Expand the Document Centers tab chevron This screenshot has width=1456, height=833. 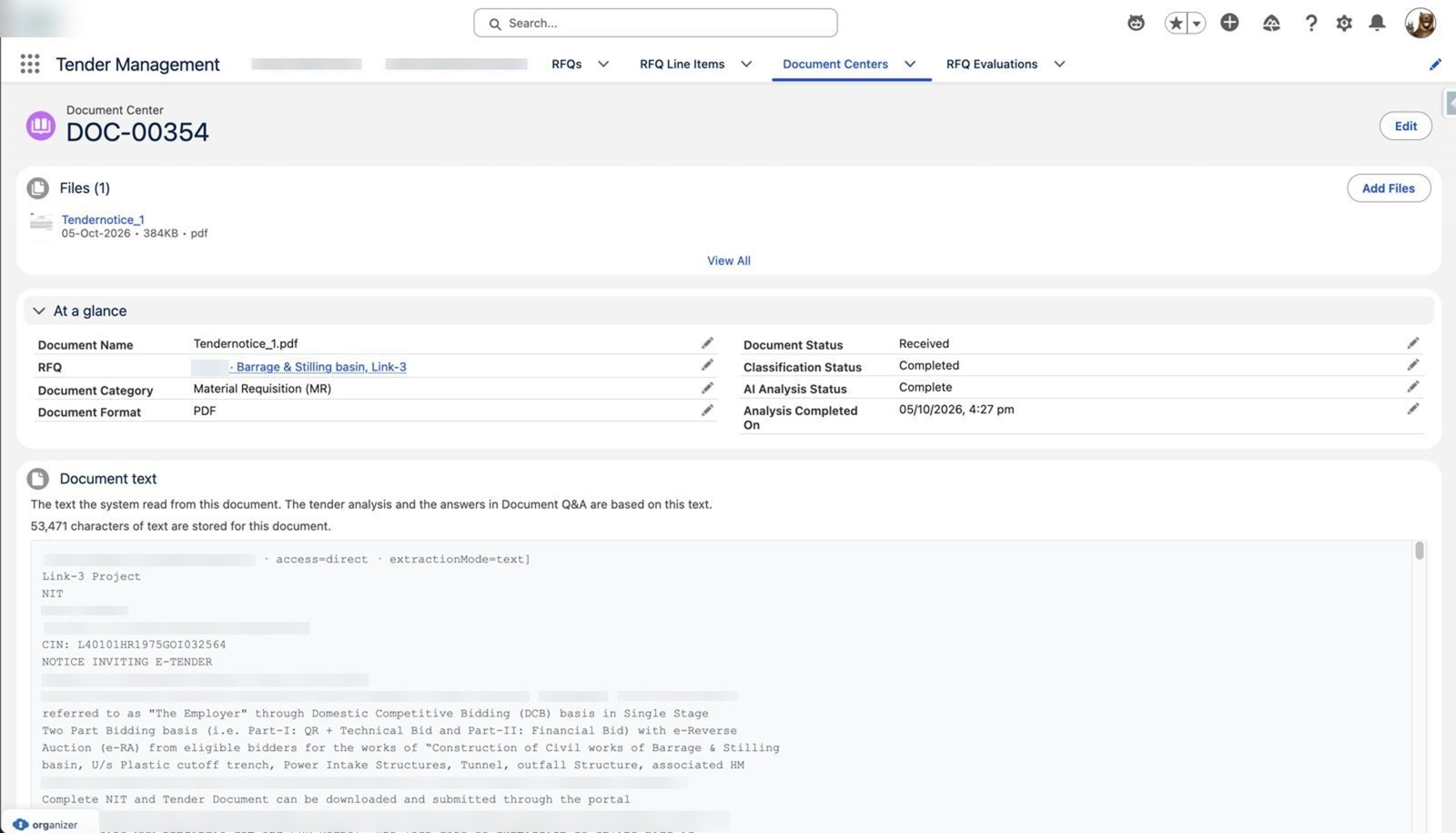(910, 64)
